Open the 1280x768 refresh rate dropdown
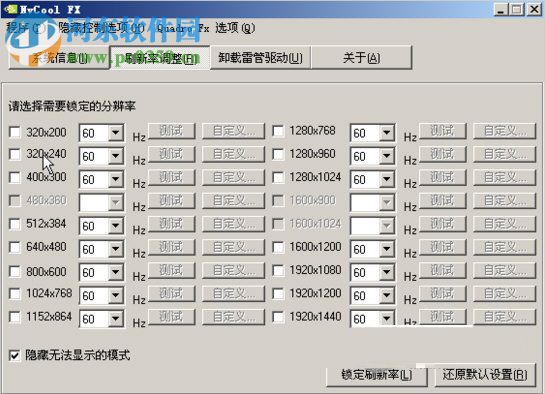 [387, 133]
